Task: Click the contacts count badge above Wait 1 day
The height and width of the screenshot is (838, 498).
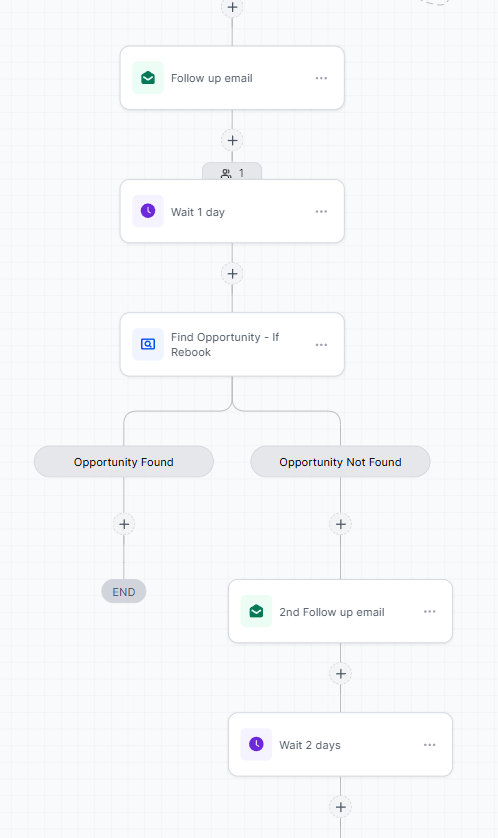Action: point(232,173)
